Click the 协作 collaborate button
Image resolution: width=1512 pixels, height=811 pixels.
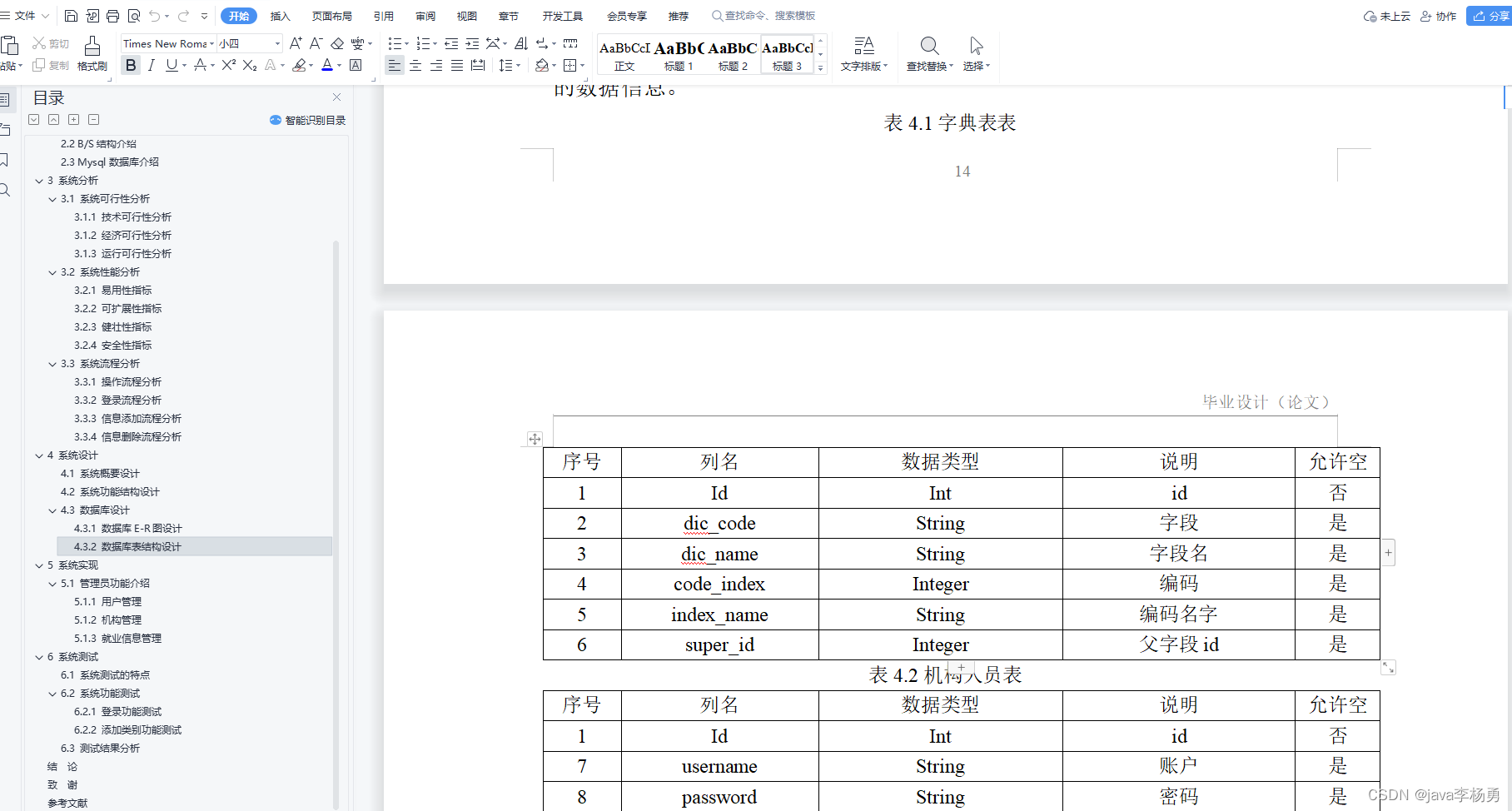pyautogui.click(x=1439, y=16)
